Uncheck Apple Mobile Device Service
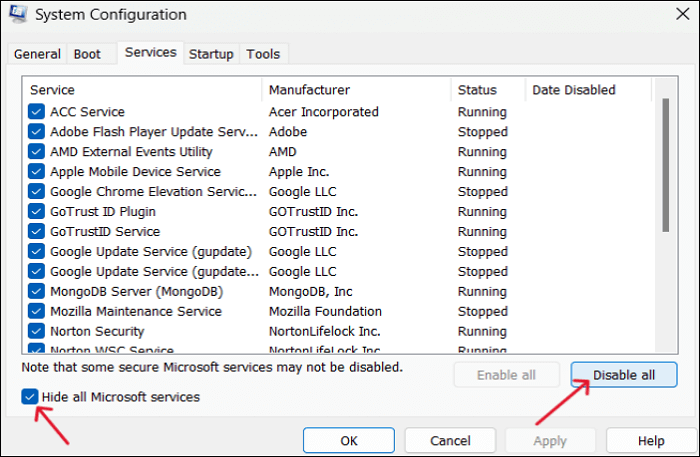This screenshot has height=457, width=700. click(37, 172)
